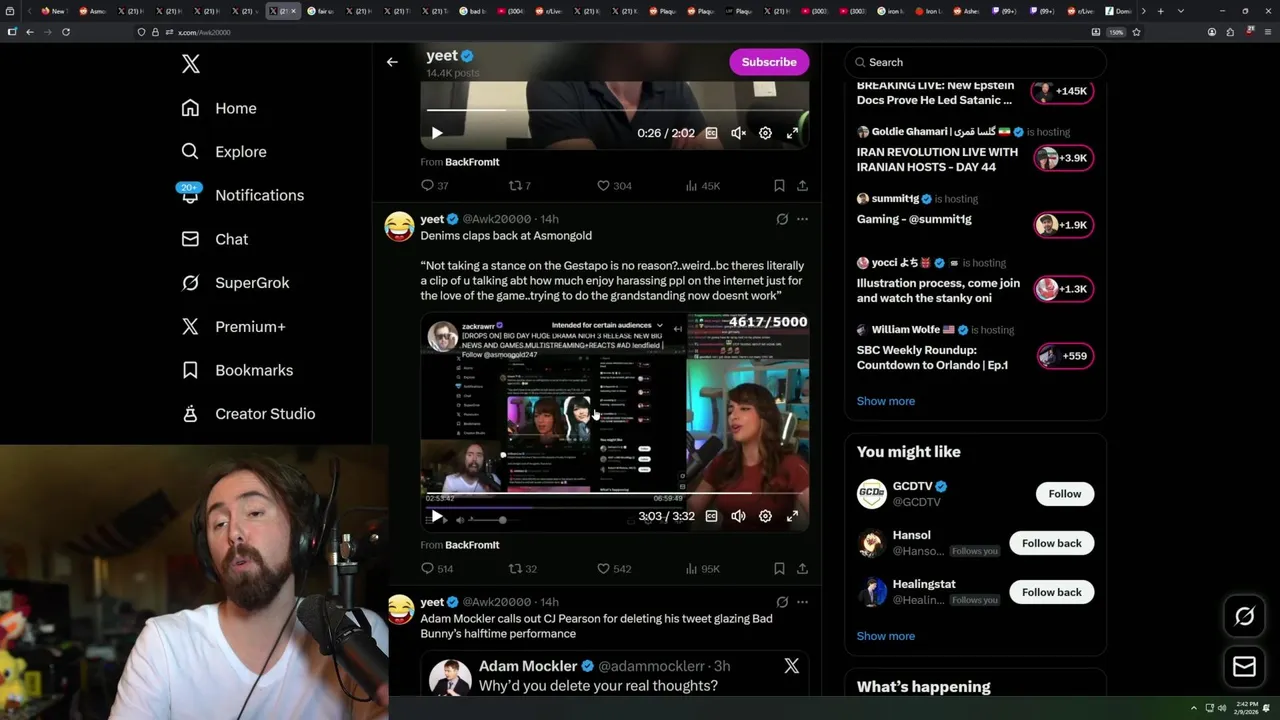Reply to the Denims post with 514 replies

[x=437, y=569]
